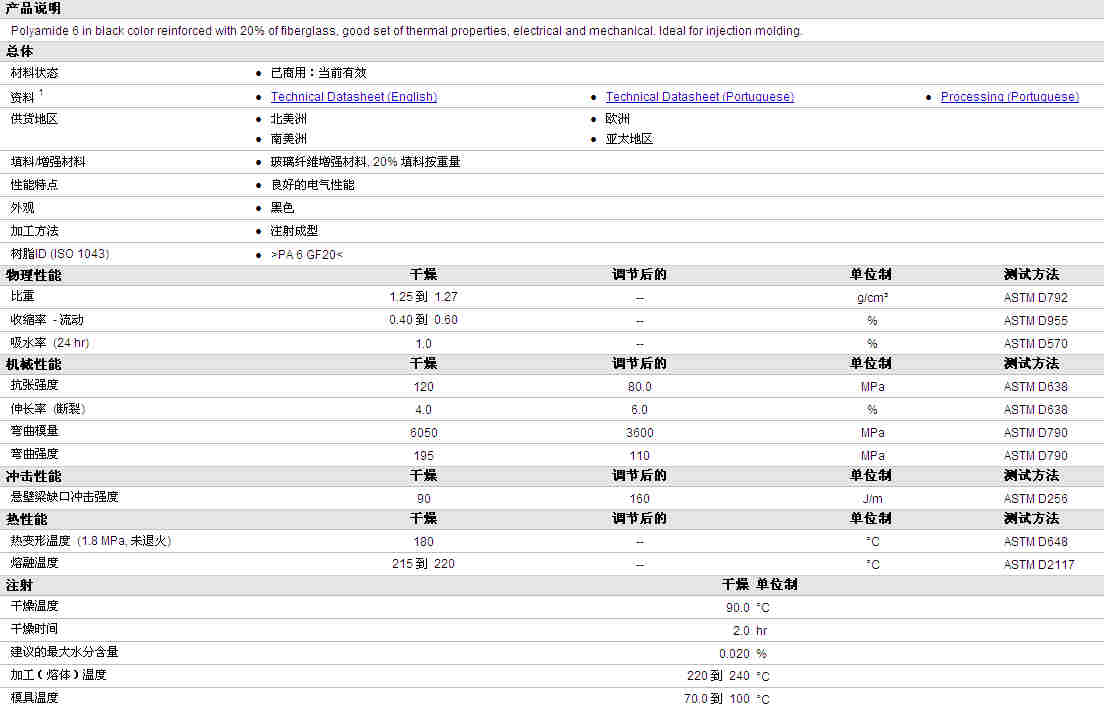
Task: Open the Technical Datasheet (English) link
Action: [353, 97]
